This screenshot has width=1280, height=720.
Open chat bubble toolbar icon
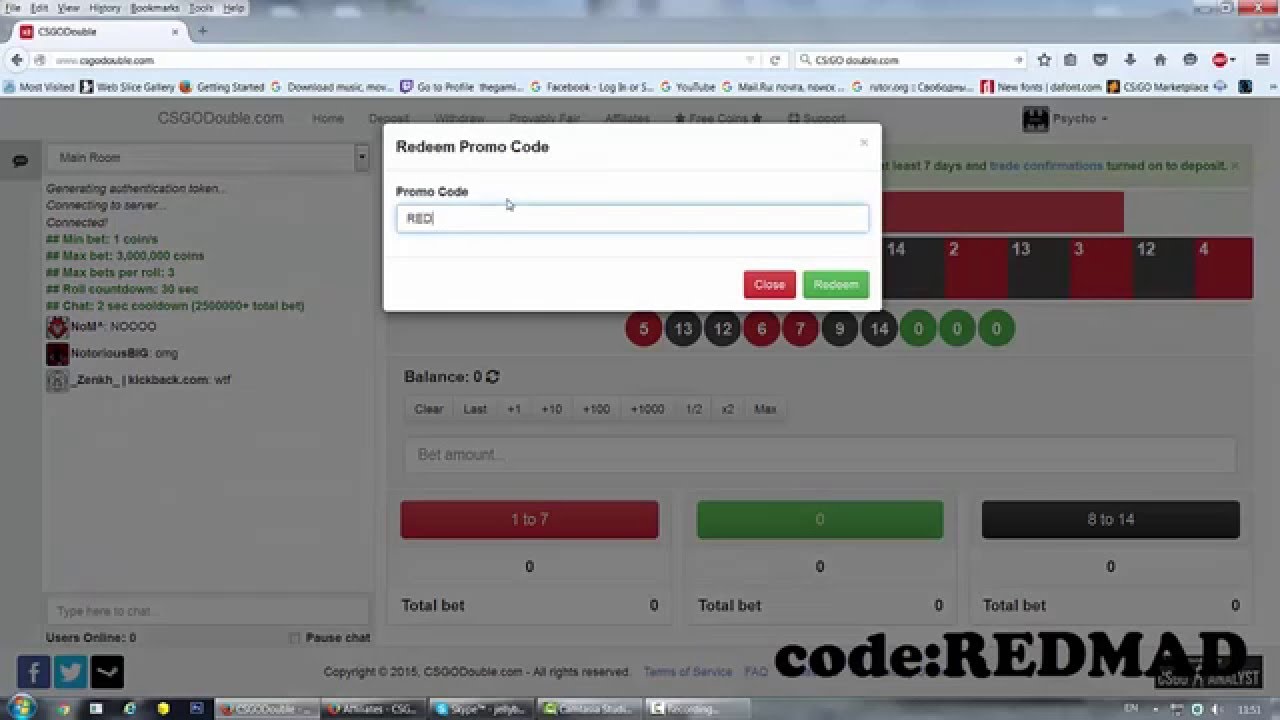pyautogui.click(x=1190, y=60)
